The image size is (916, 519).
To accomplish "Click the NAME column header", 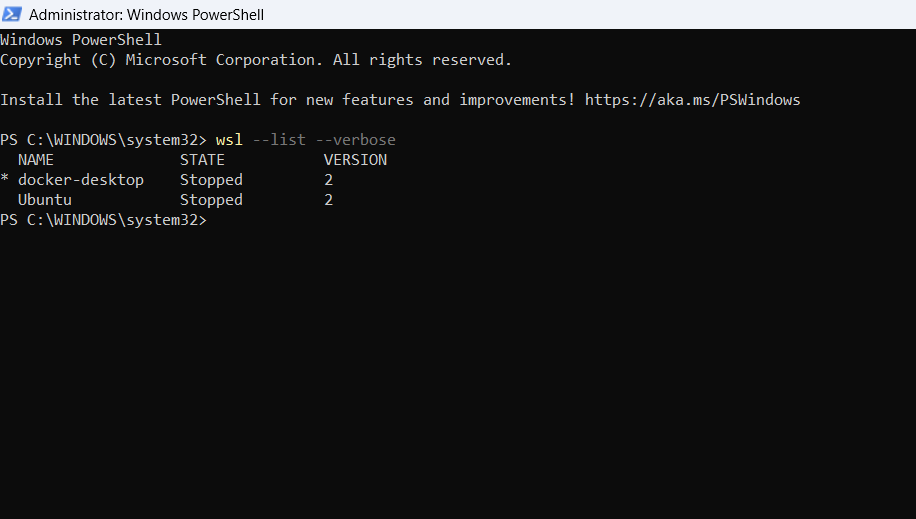I will coord(36,160).
